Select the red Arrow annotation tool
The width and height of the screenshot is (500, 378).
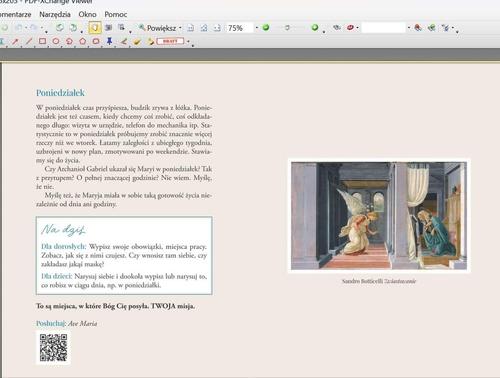[x=15, y=41]
